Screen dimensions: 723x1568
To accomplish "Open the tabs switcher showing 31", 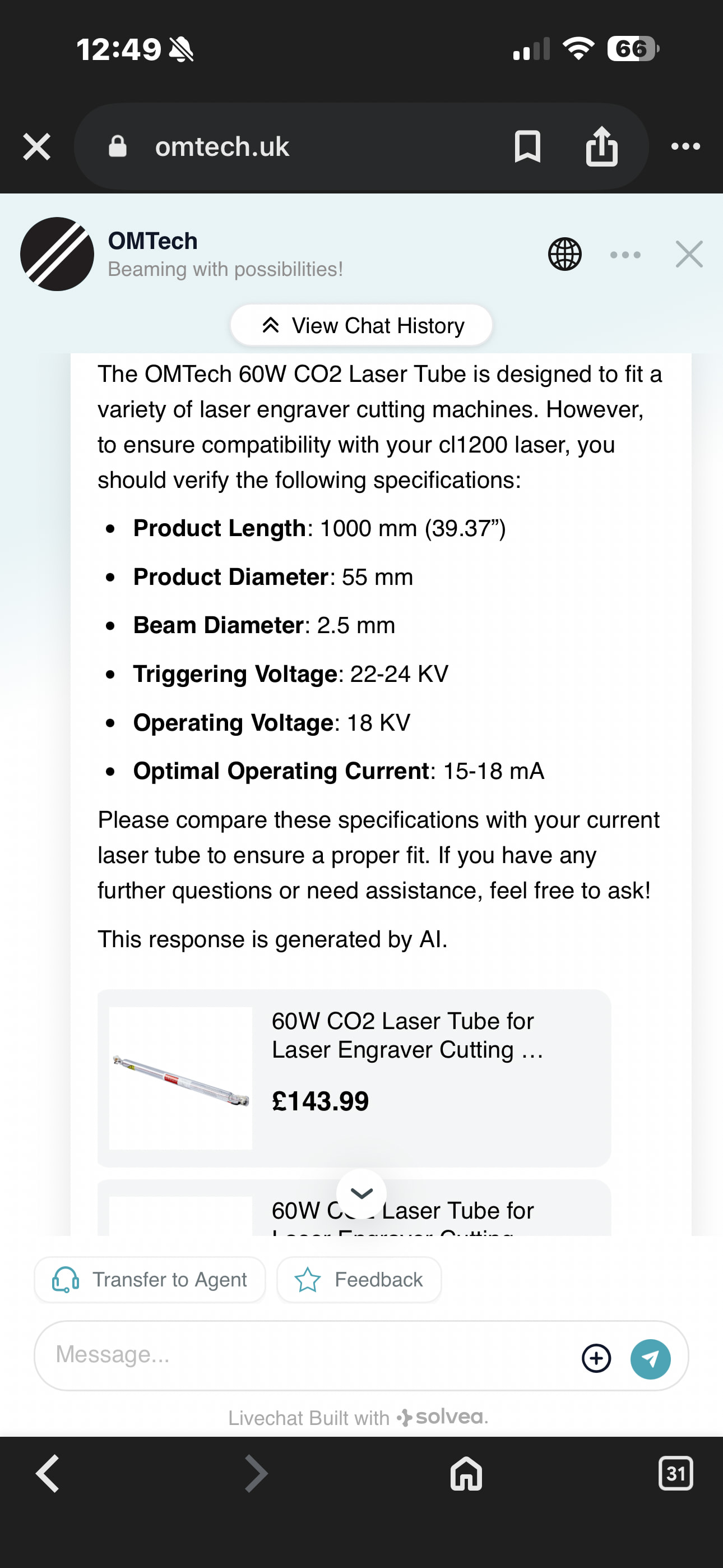I will (x=675, y=1474).
